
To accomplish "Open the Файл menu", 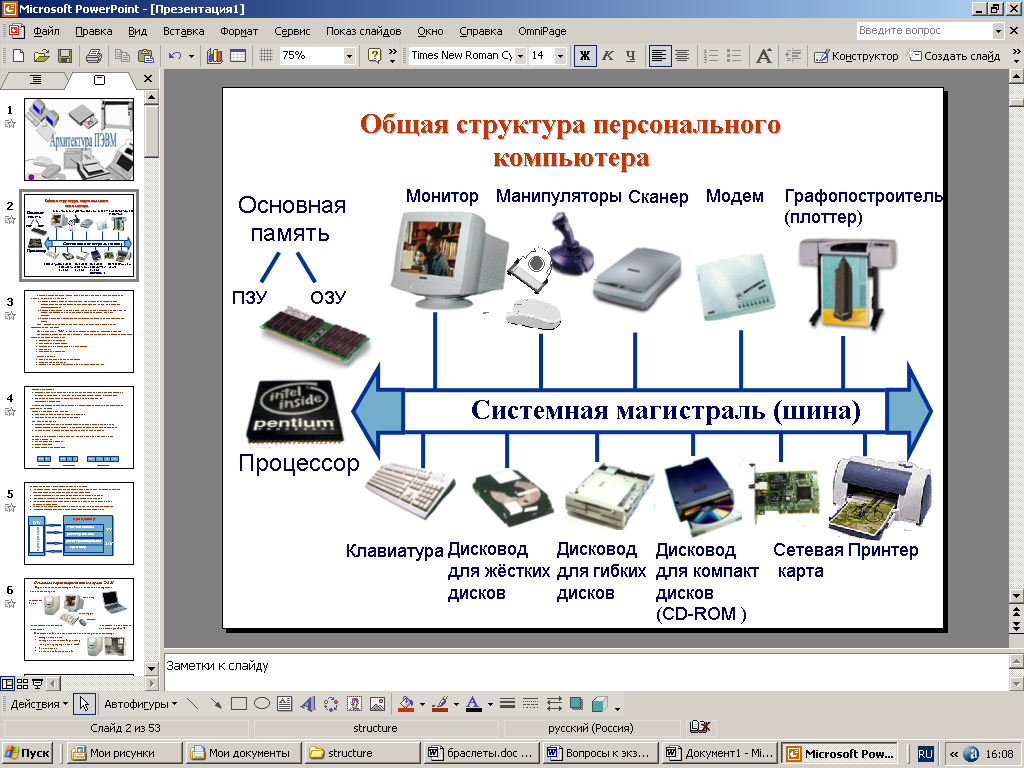I will coord(46,31).
